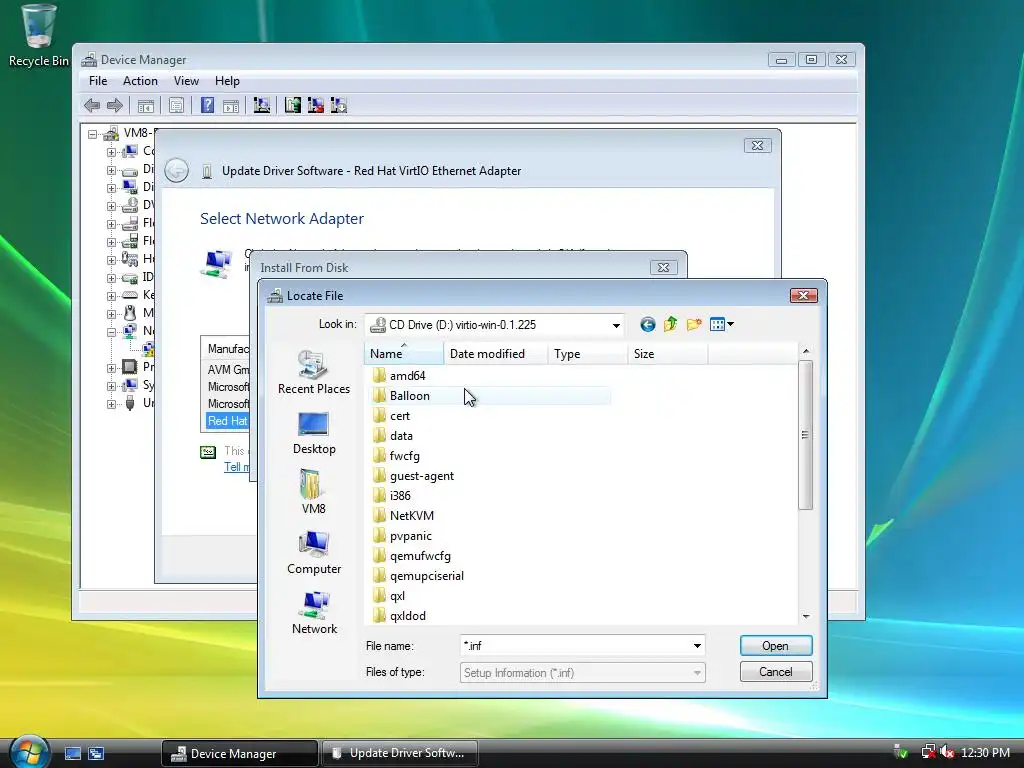The height and width of the screenshot is (768, 1024).
Task: Expand the last tree node in Device Manager
Action: pyautogui.click(x=111, y=404)
